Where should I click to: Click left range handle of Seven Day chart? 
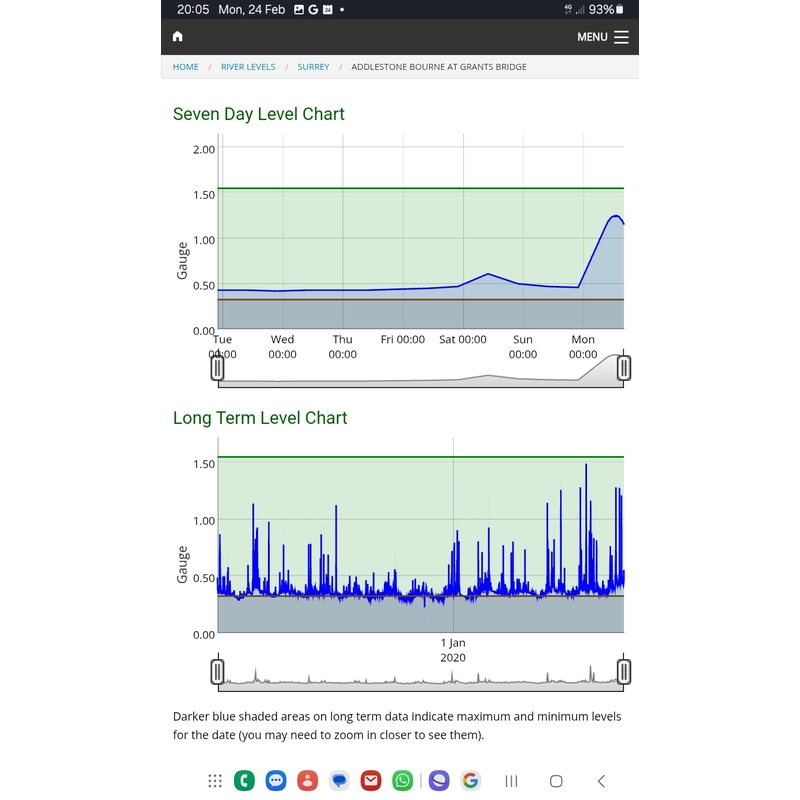click(x=218, y=368)
